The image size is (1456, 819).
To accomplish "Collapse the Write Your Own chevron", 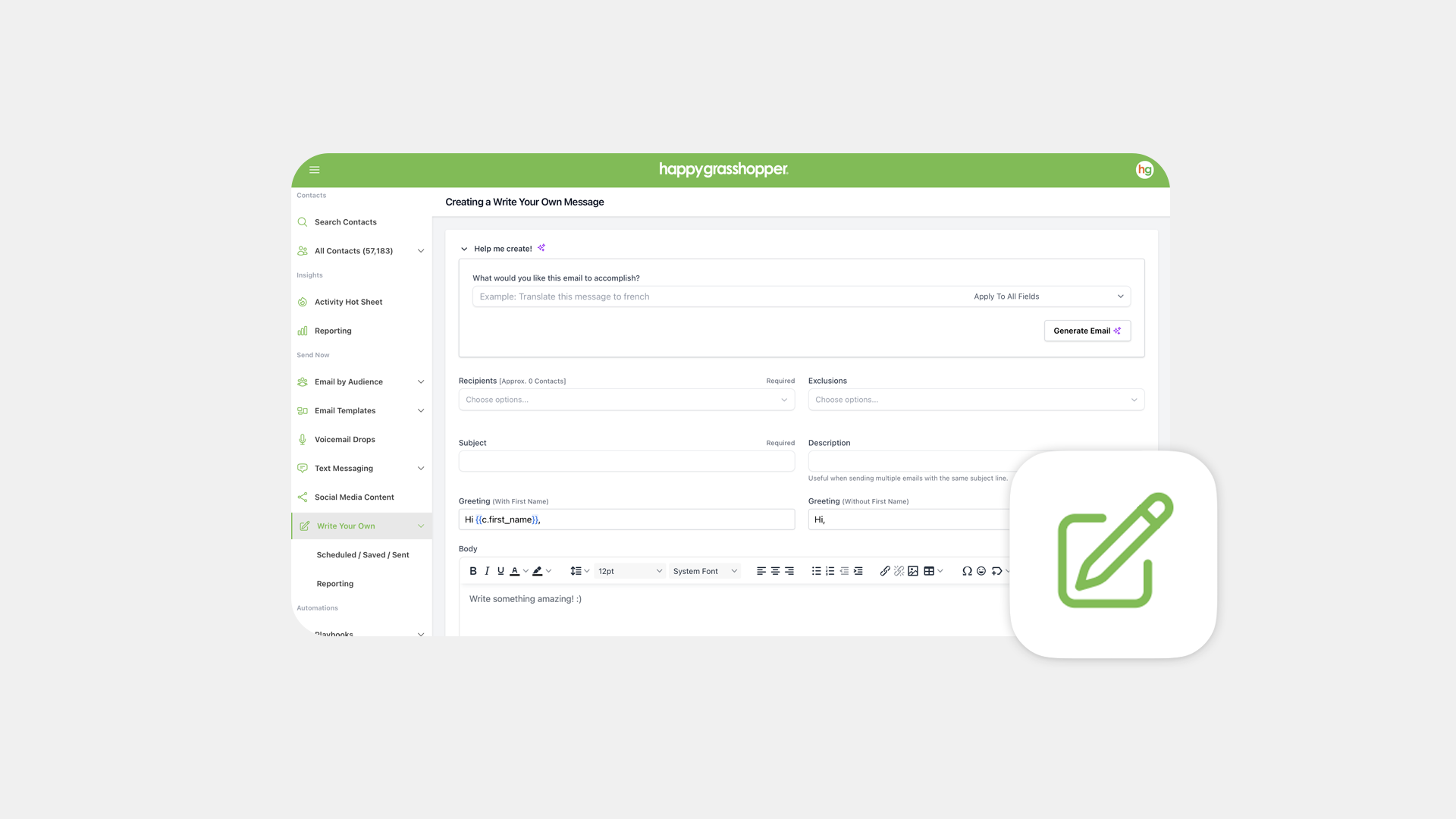I will (x=421, y=526).
